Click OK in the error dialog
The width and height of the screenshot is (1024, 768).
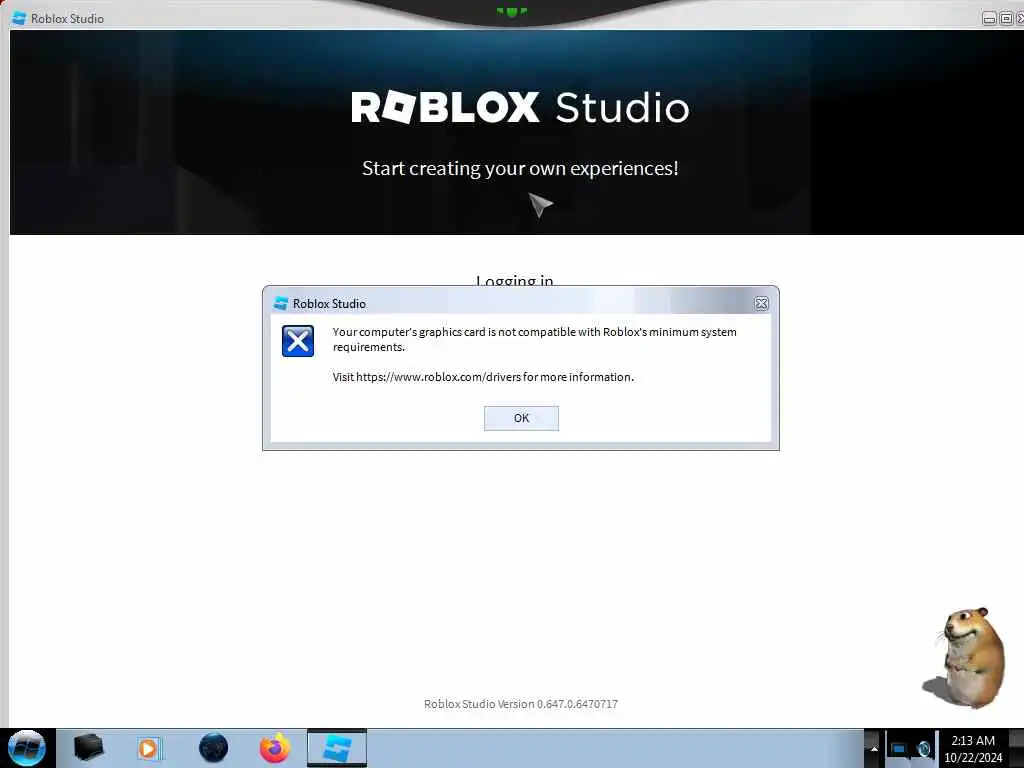coord(521,418)
